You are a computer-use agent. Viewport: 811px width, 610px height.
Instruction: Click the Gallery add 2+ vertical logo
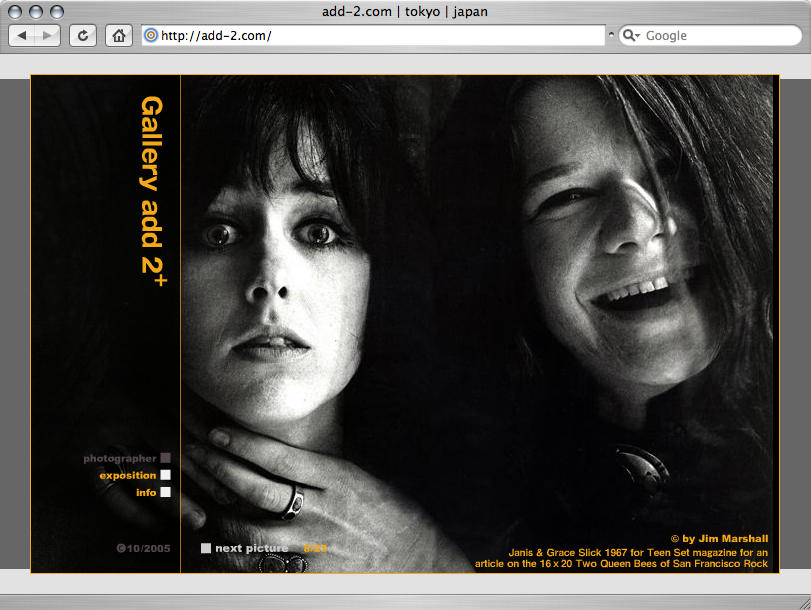click(154, 191)
